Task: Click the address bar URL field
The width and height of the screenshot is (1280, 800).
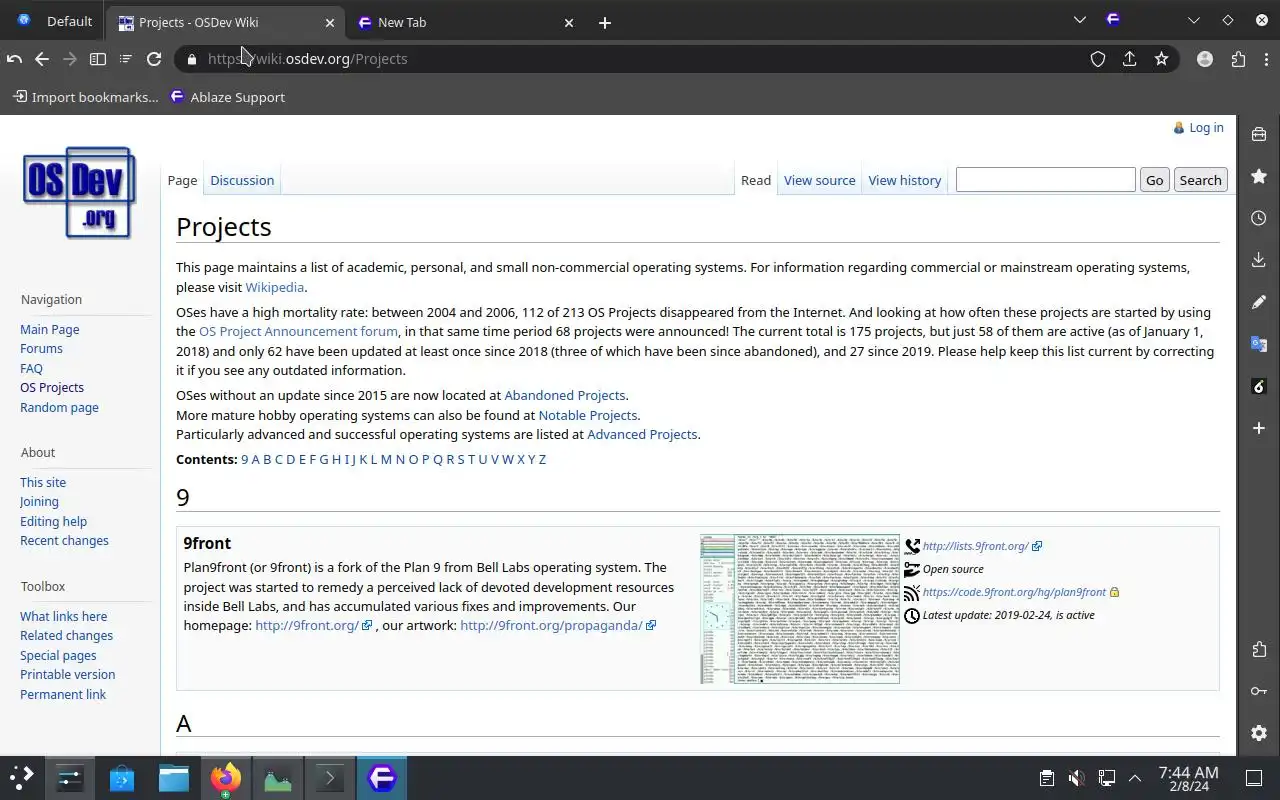Action: (640, 59)
